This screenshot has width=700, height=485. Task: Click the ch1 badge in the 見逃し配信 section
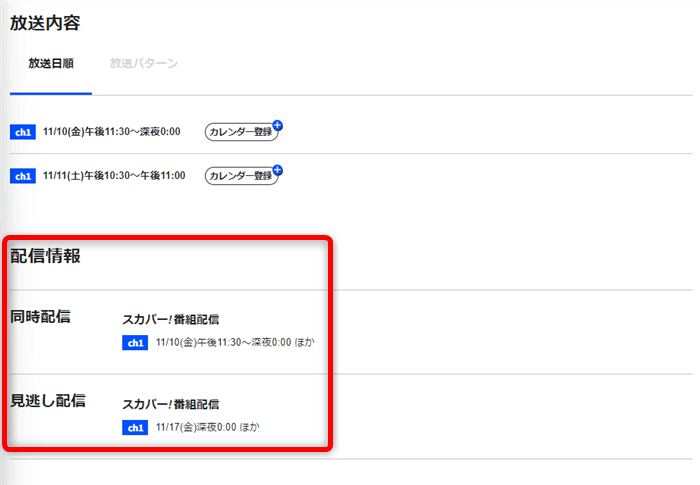[x=135, y=427]
